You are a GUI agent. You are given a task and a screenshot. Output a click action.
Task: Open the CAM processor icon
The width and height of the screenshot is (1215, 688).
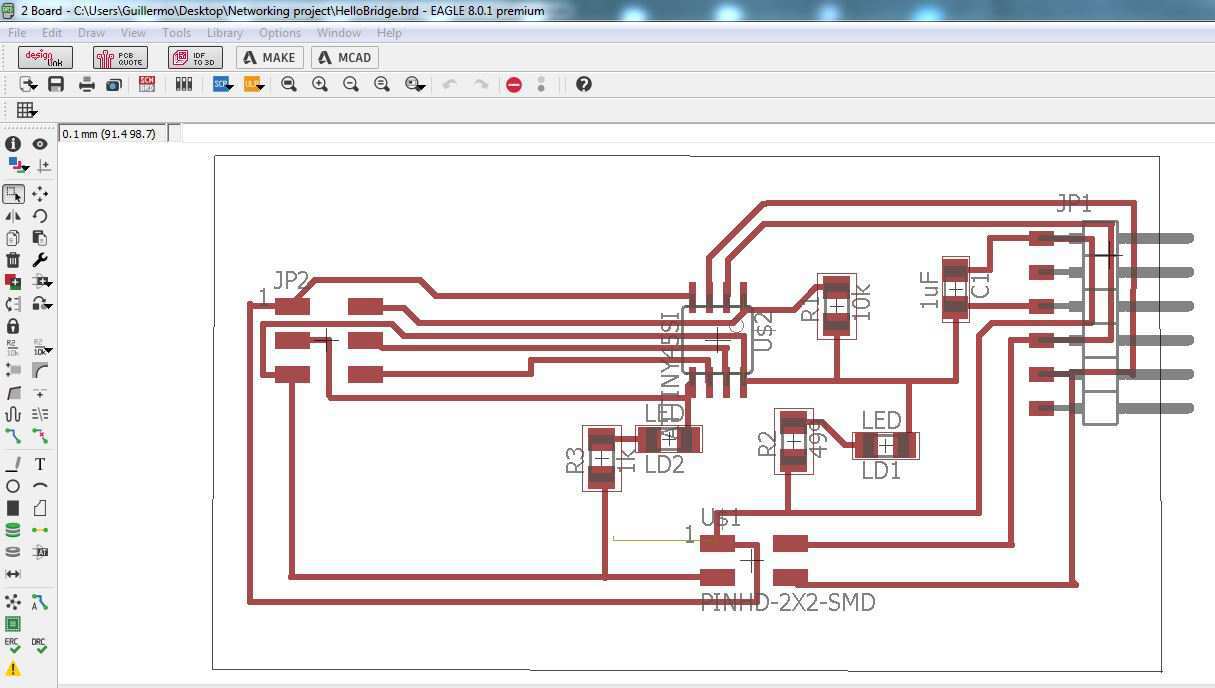pos(114,85)
